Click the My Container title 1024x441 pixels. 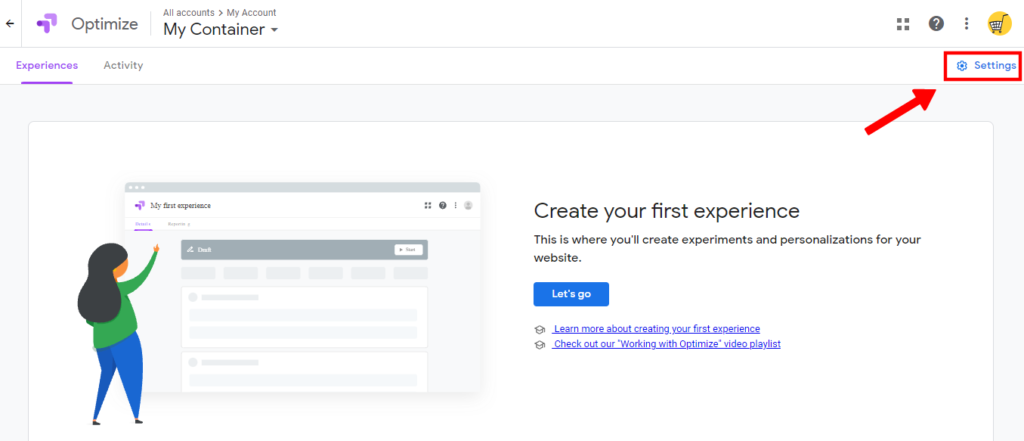click(x=214, y=29)
